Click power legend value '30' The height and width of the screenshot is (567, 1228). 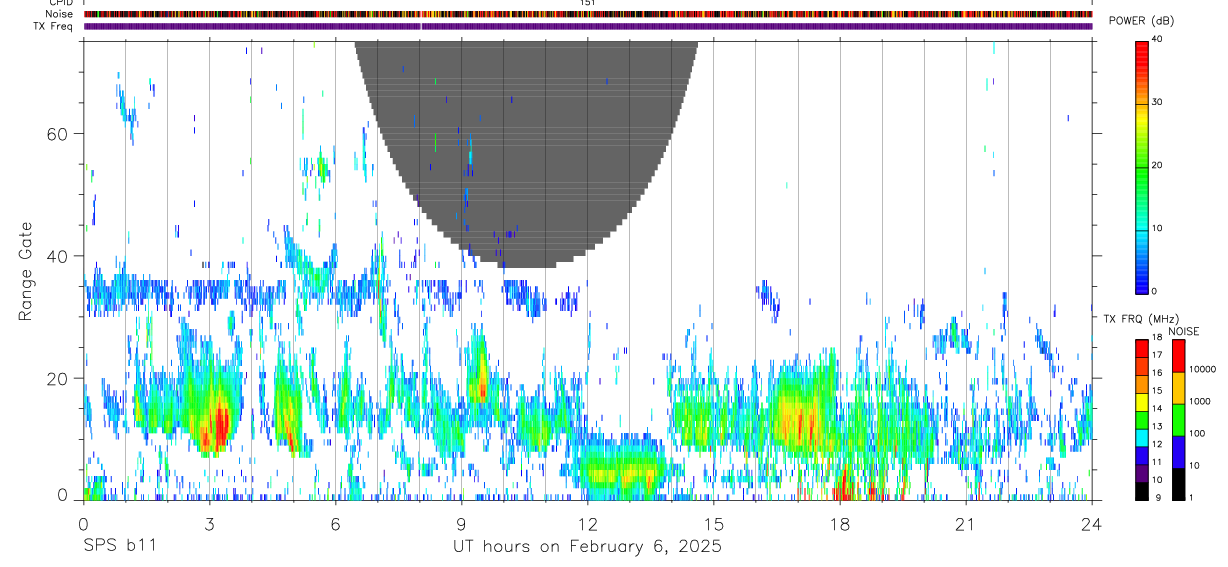[x=1159, y=102]
